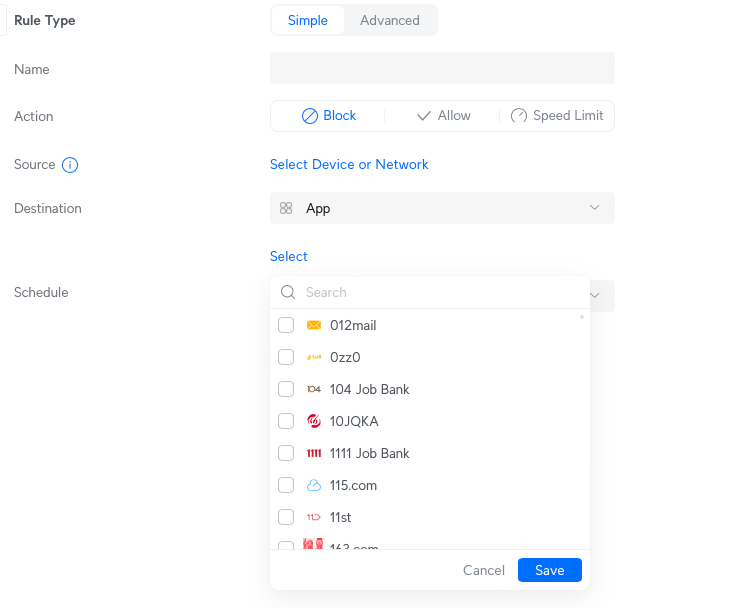Click the 115.com cloud icon
This screenshot has height=608, width=754.
coord(314,485)
